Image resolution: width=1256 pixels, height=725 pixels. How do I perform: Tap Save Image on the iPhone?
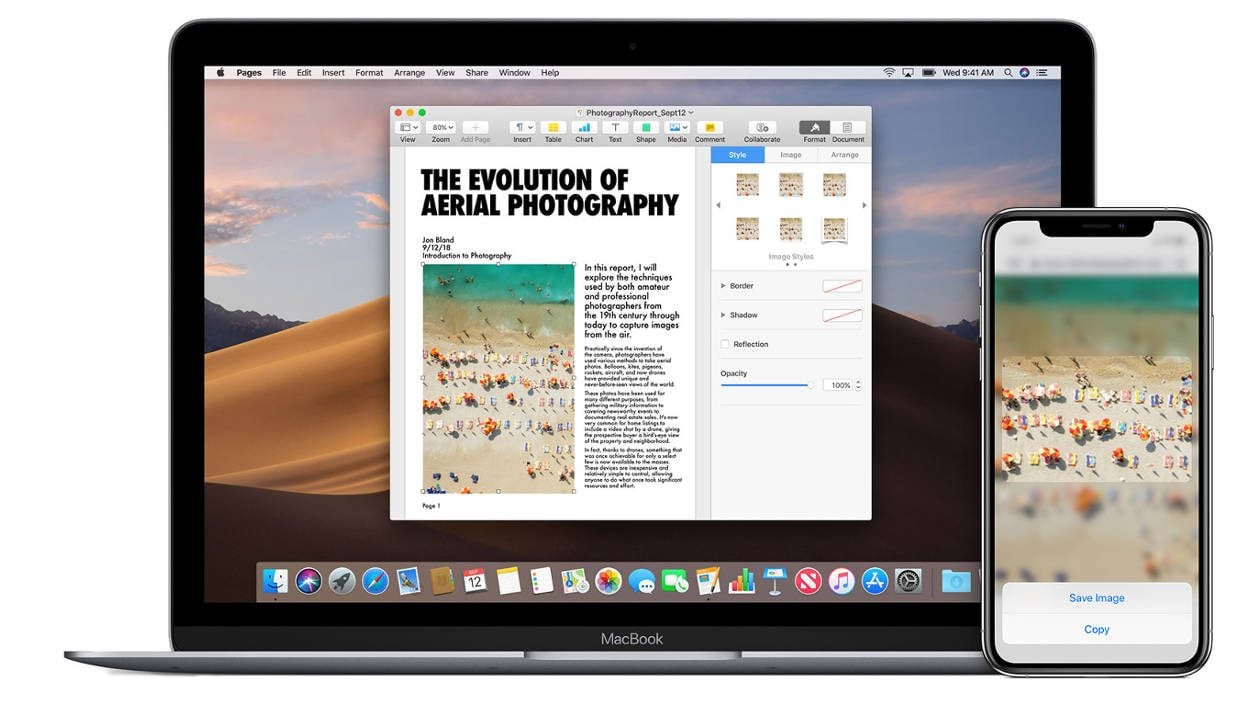1097,598
